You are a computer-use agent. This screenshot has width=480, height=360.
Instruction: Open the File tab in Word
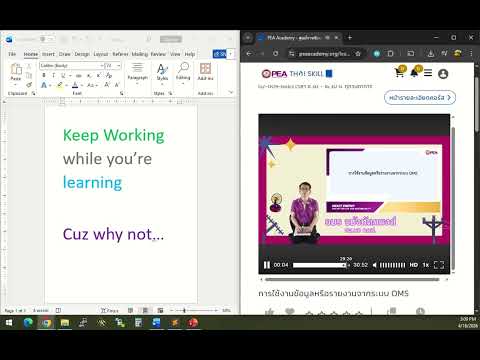[12, 54]
